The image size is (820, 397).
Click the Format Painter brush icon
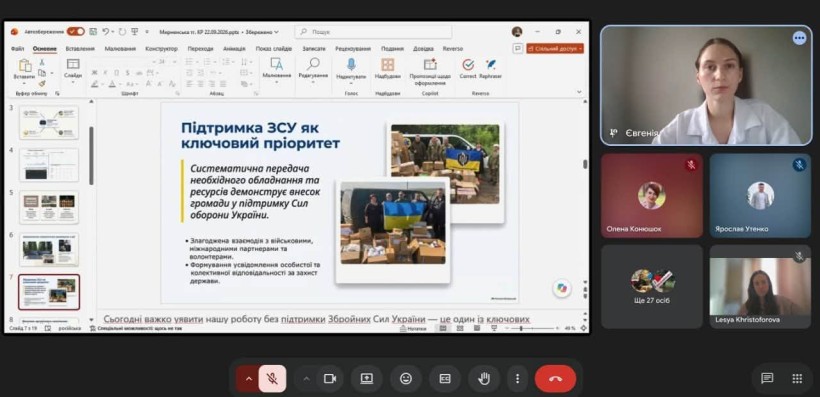coord(42,83)
